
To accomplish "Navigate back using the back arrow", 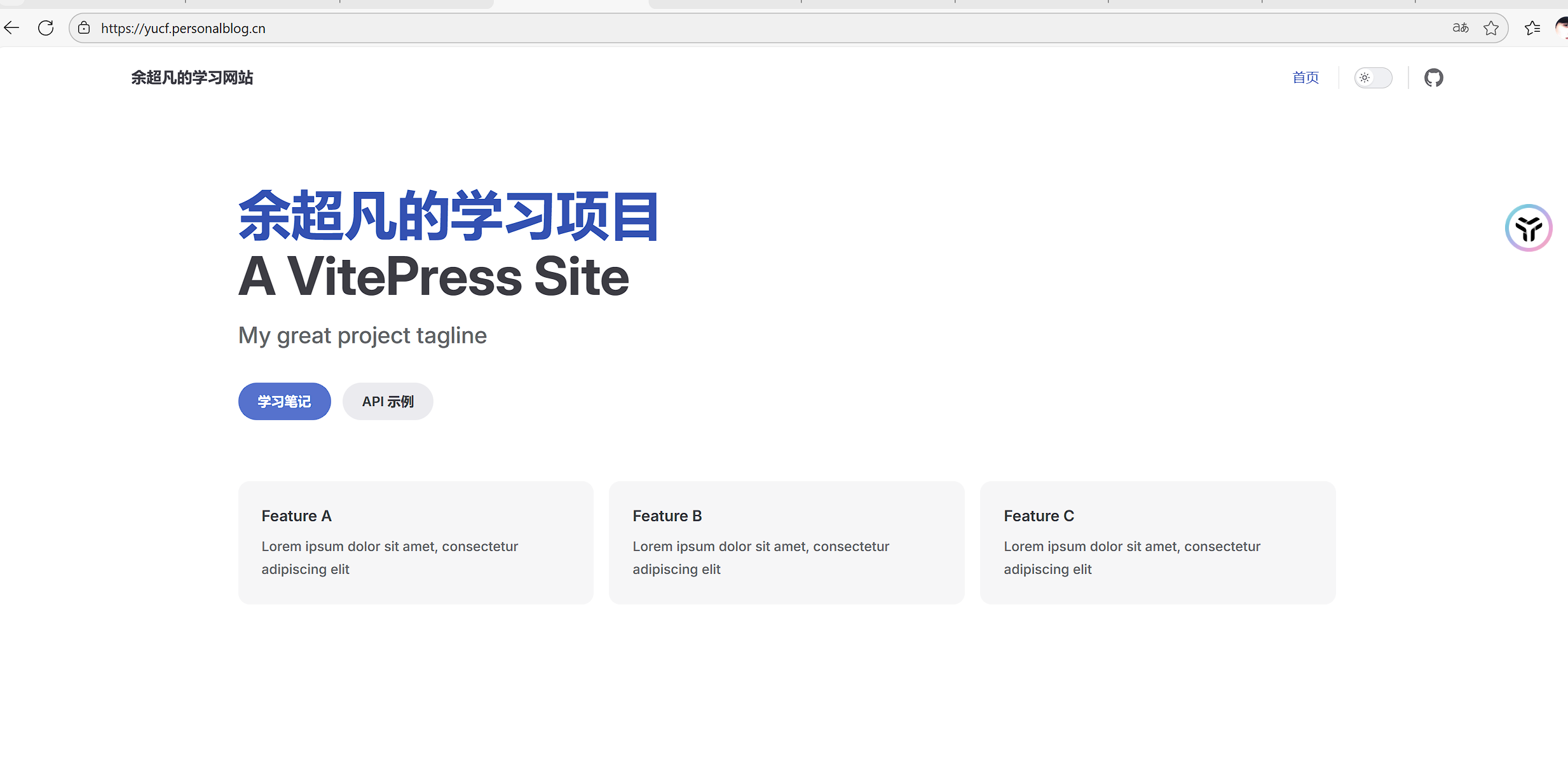I will point(11,27).
